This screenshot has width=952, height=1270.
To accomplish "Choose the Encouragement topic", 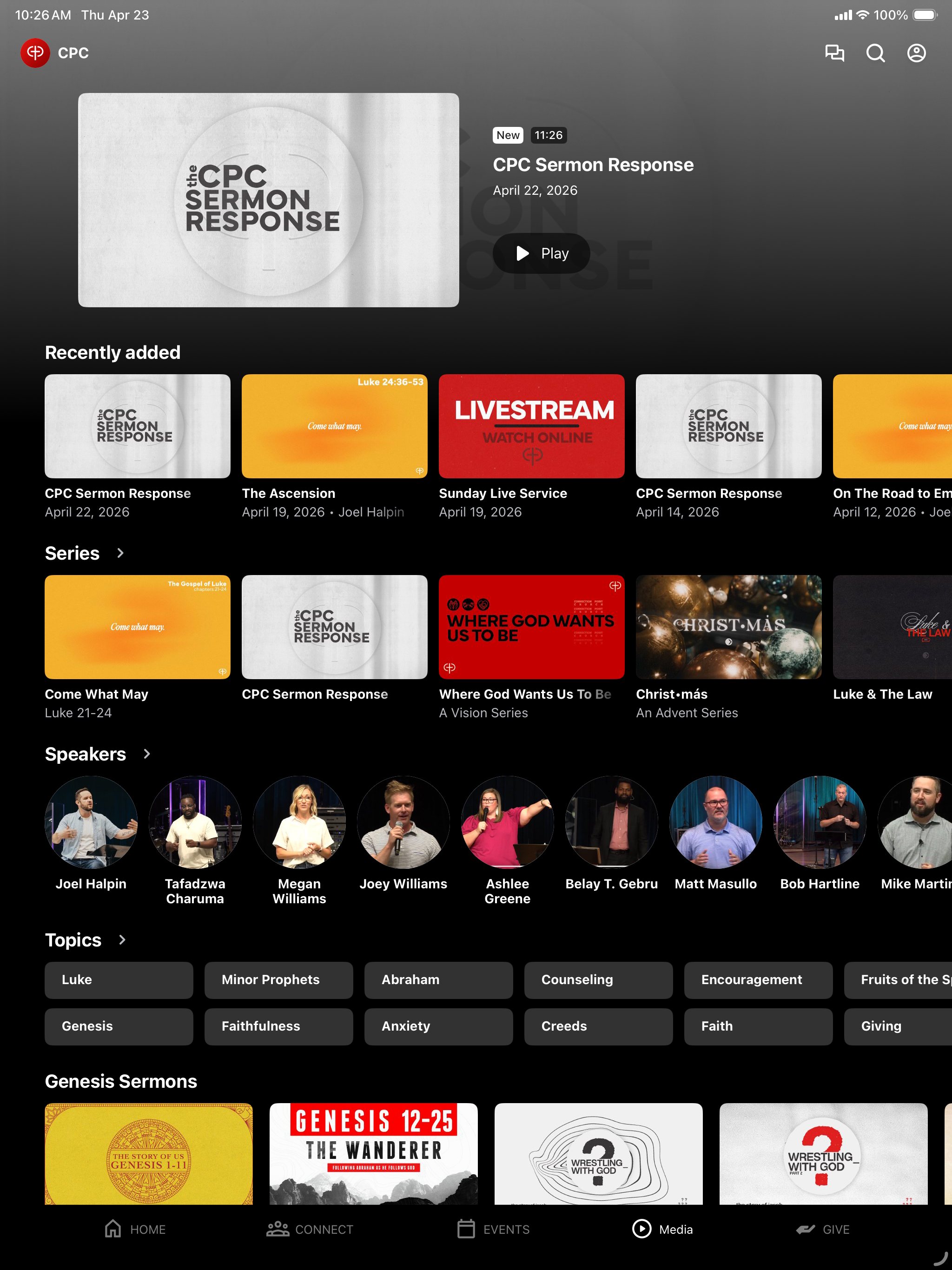I will (758, 980).
